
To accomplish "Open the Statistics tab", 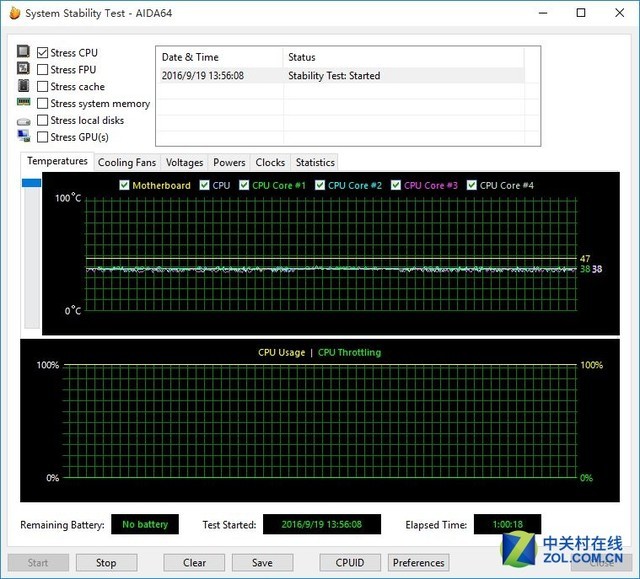I will click(315, 162).
